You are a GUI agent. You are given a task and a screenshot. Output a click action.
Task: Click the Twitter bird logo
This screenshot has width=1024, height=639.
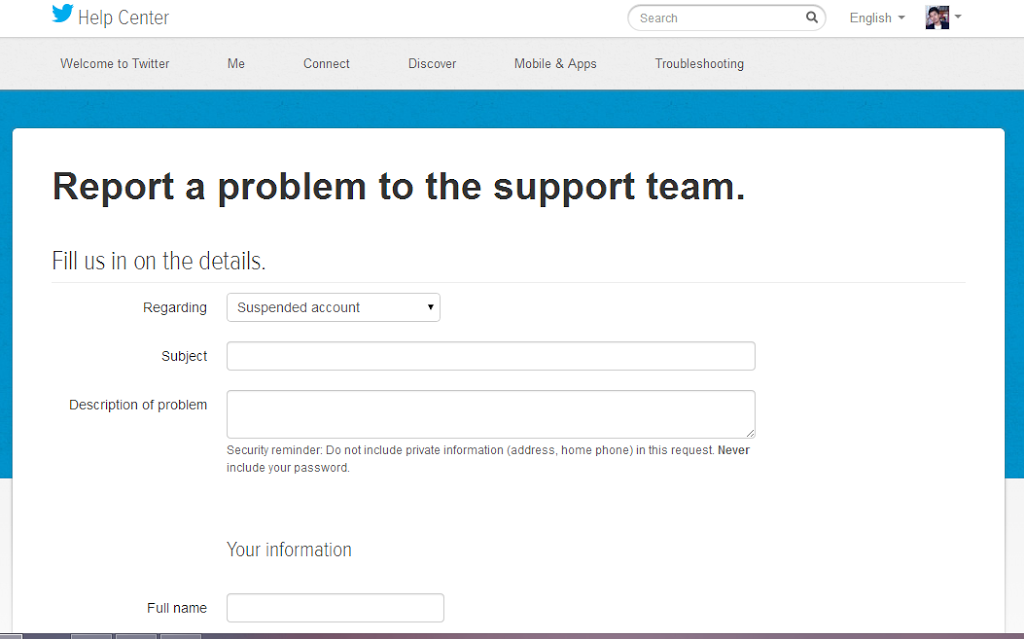(x=63, y=15)
